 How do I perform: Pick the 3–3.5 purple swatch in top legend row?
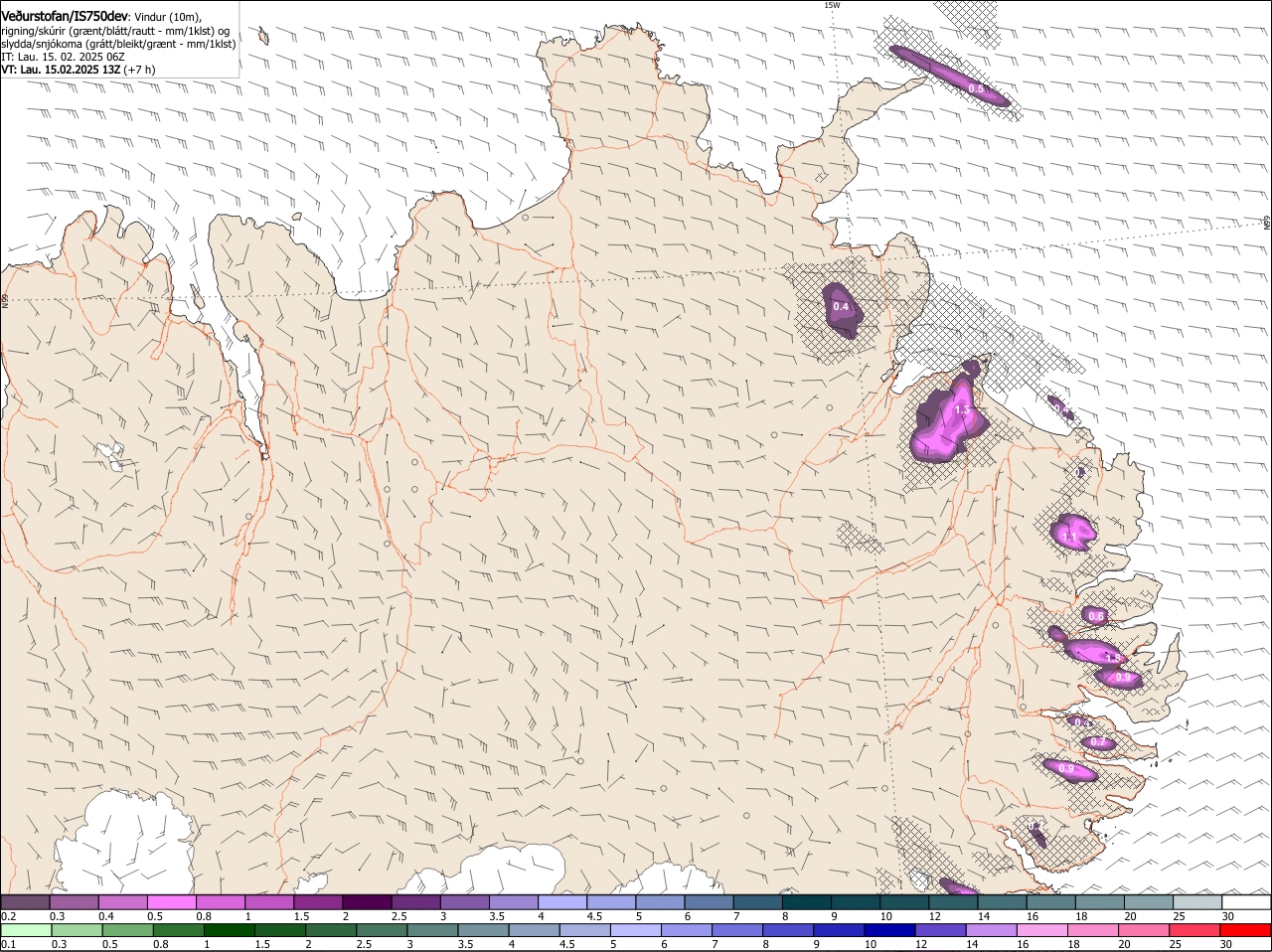(x=465, y=901)
